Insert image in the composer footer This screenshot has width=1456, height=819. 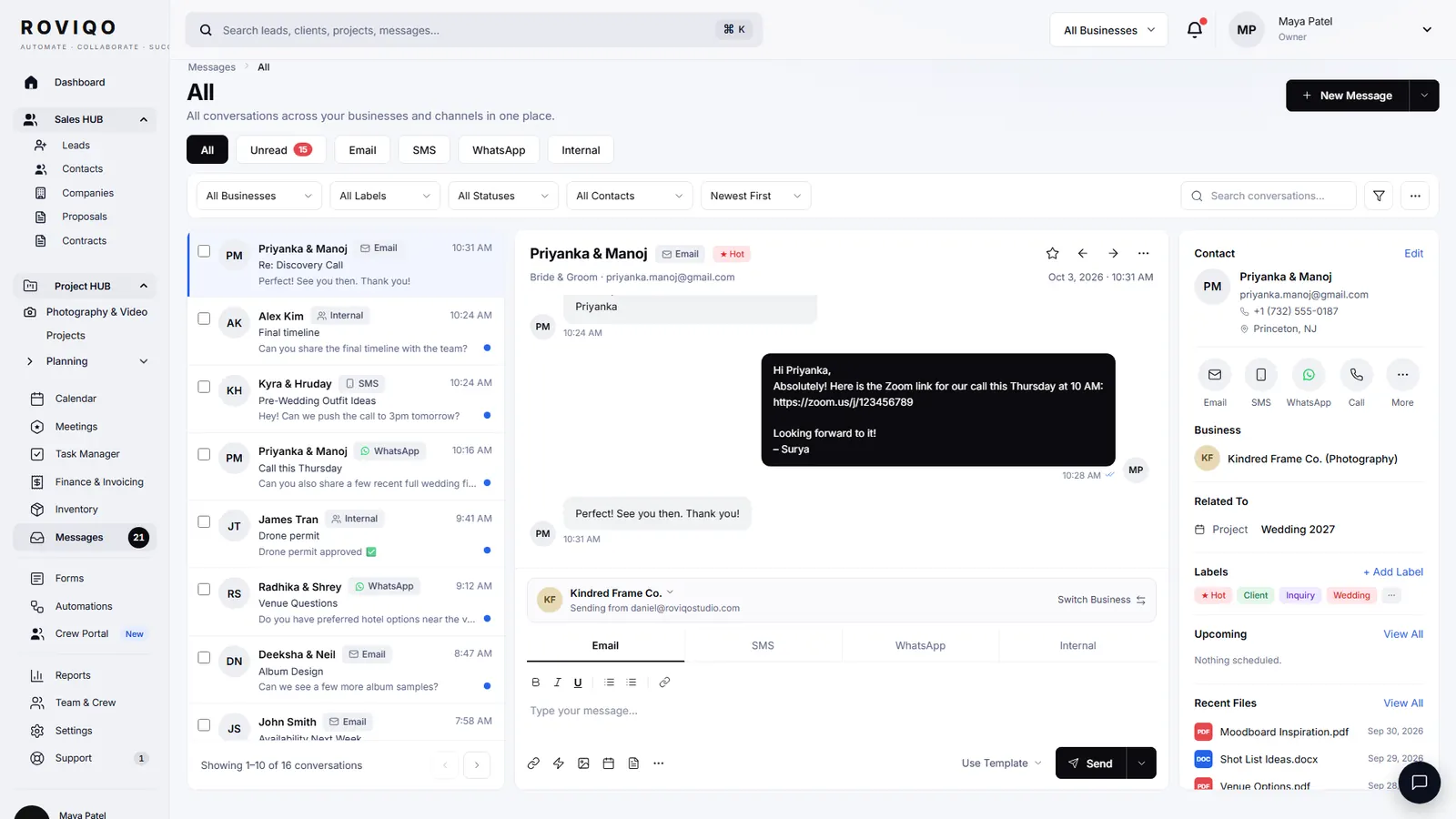click(x=583, y=763)
